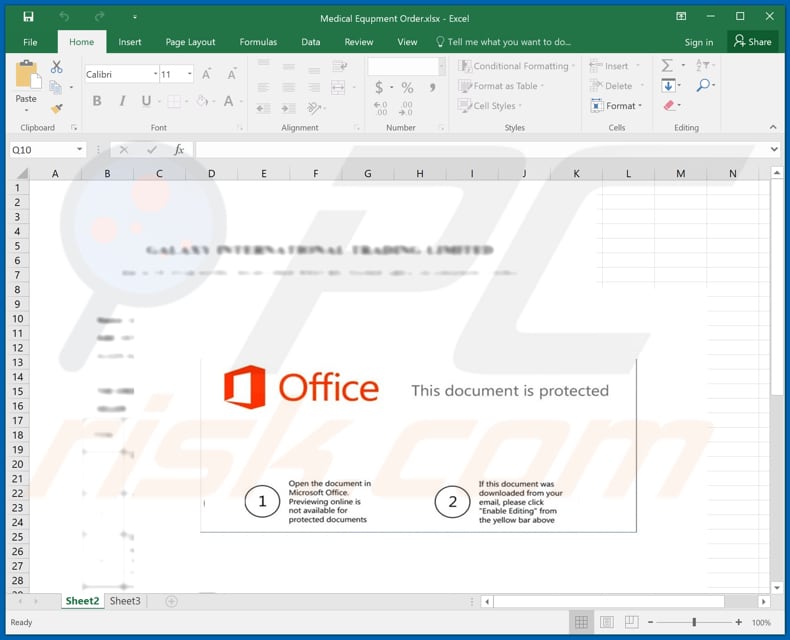Click Increase Font Size icon

tap(207, 75)
